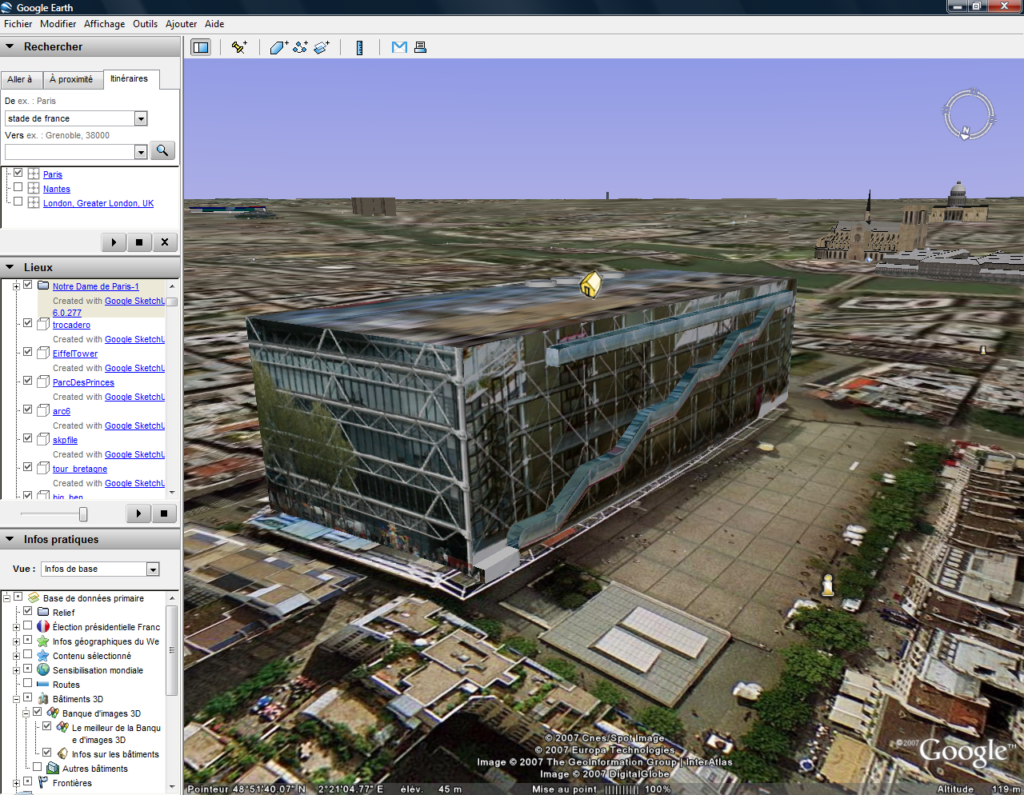1024x795 pixels.
Task: Play the Lieux panel tour
Action: 138,513
